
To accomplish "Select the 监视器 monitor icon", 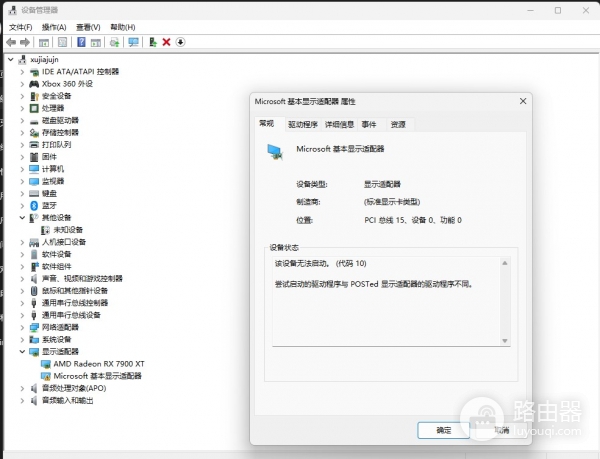I will tap(34, 181).
